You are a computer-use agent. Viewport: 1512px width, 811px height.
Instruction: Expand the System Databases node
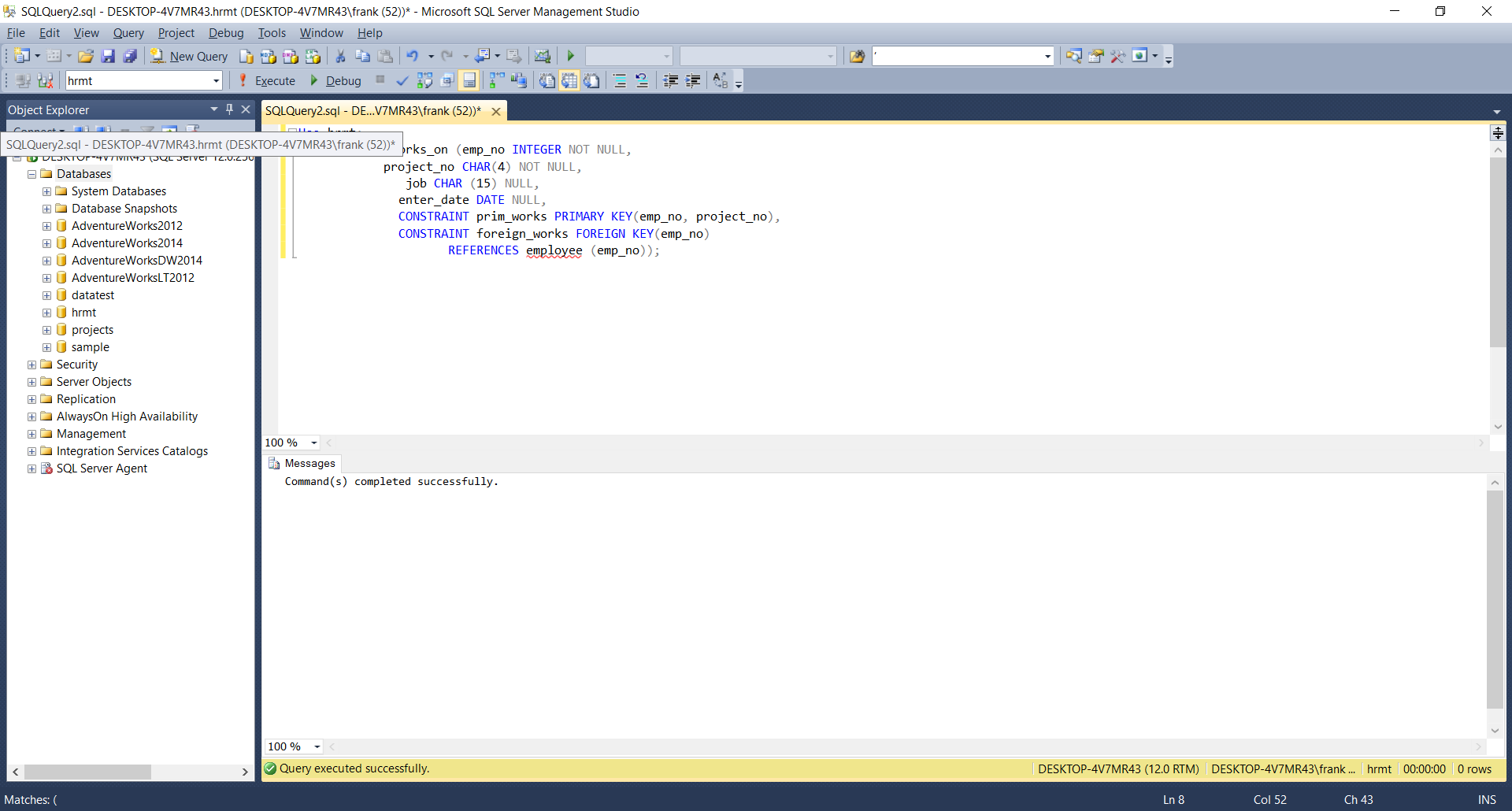click(47, 191)
